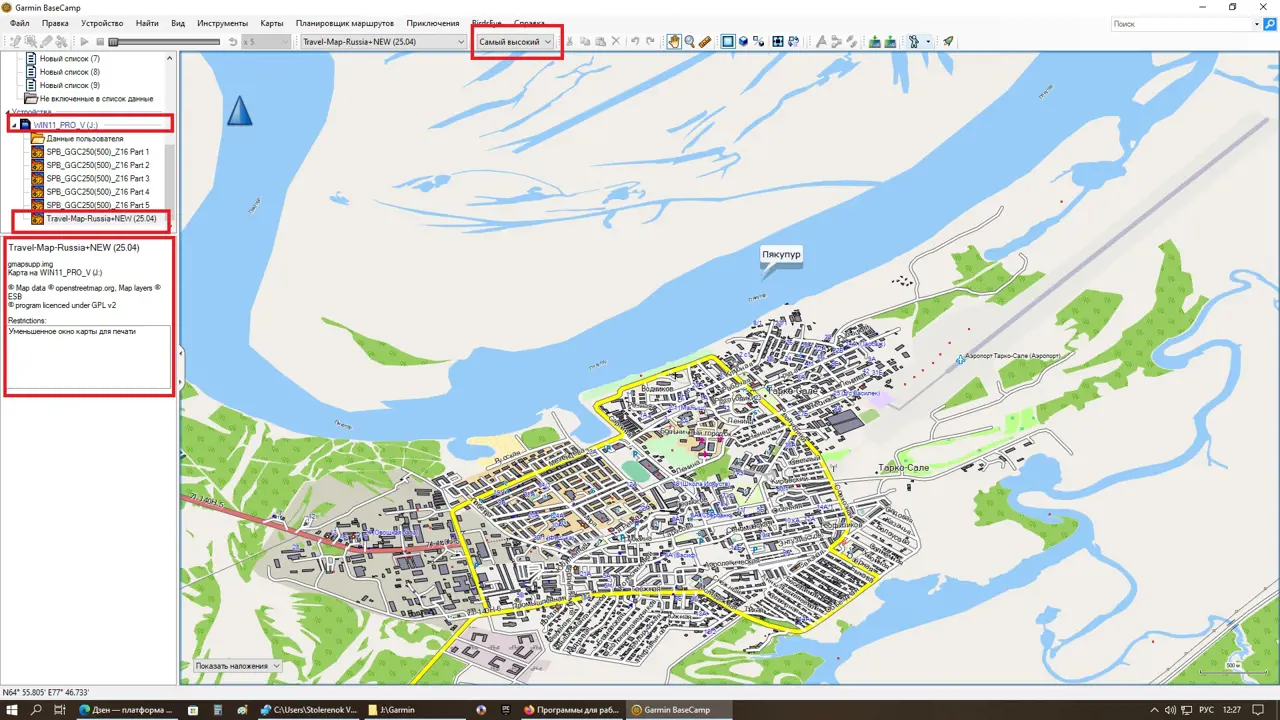1280x720 pixels.
Task: Select the Hand pan tool
Action: 674,42
